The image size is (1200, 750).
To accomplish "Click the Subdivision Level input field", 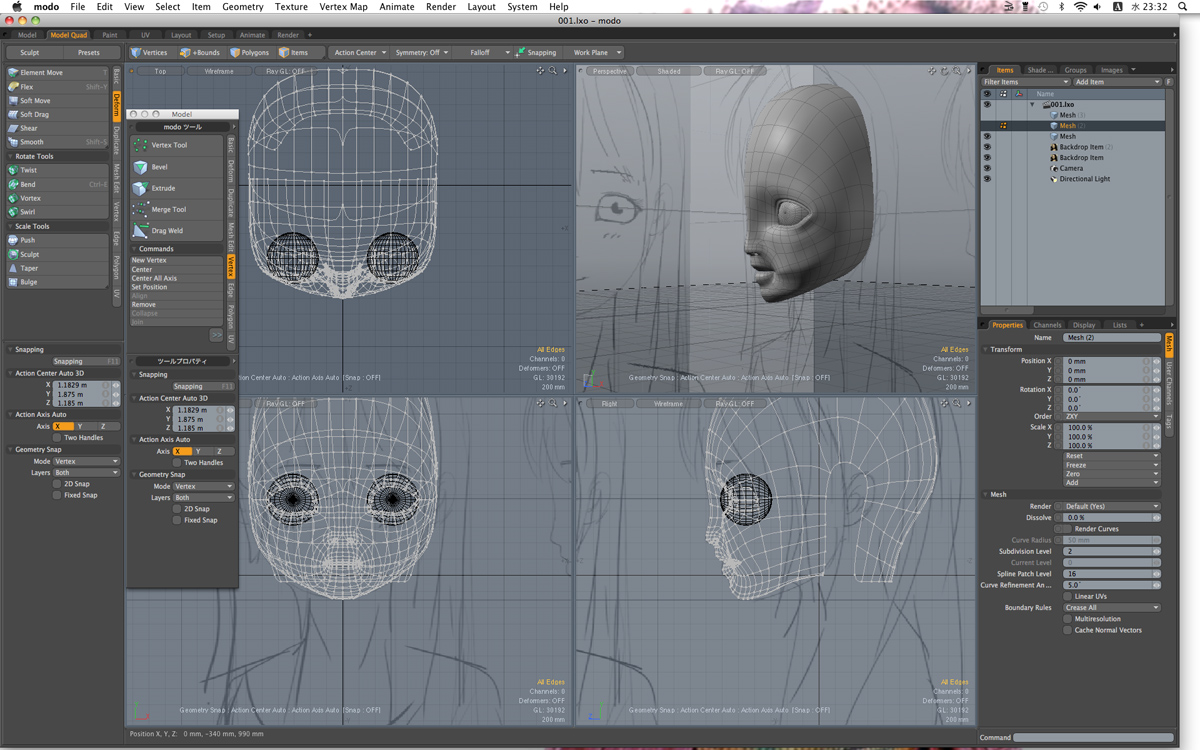I will click(x=1106, y=551).
